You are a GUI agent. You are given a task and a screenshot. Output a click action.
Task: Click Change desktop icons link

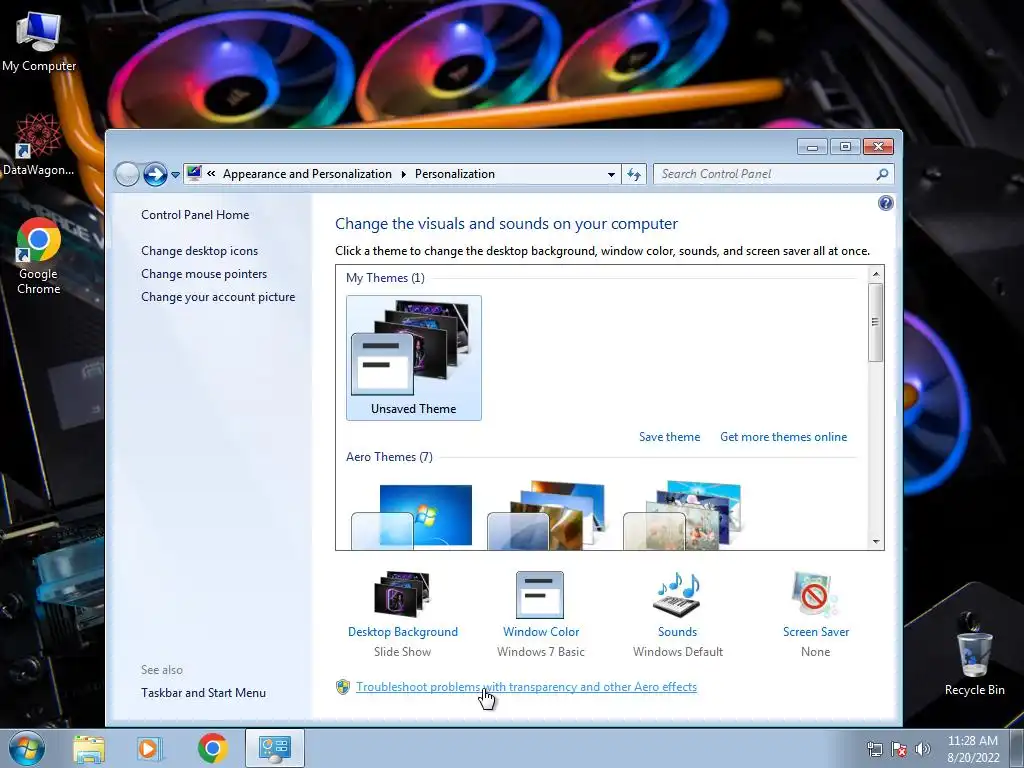click(199, 251)
